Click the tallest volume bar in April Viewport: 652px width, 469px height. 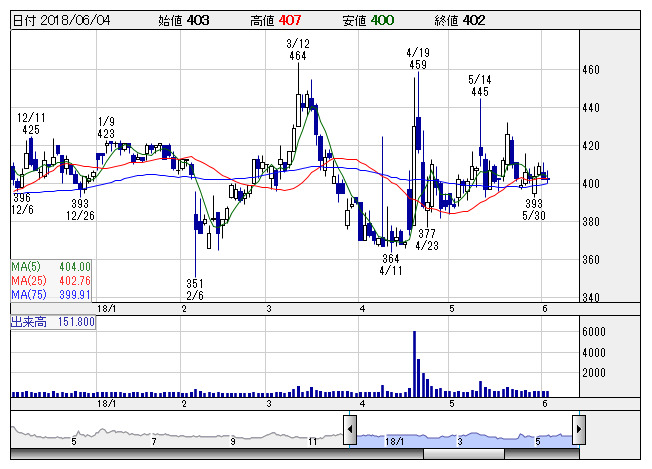click(413, 365)
